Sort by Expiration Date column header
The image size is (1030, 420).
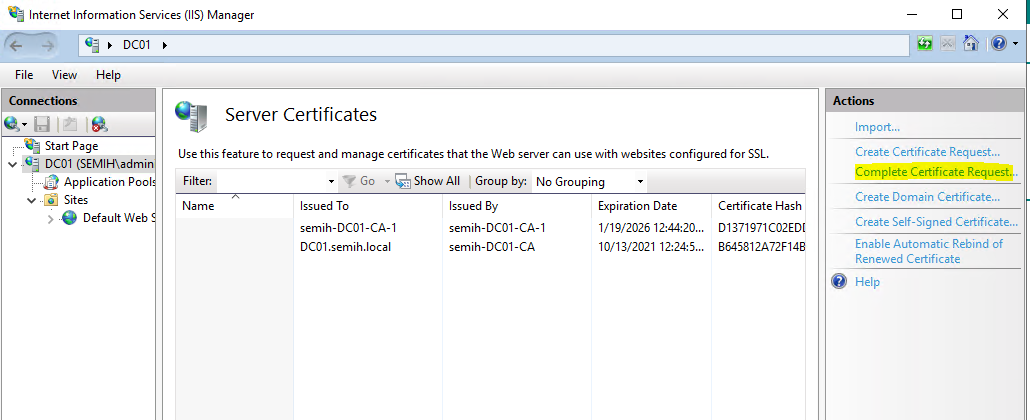(637, 205)
